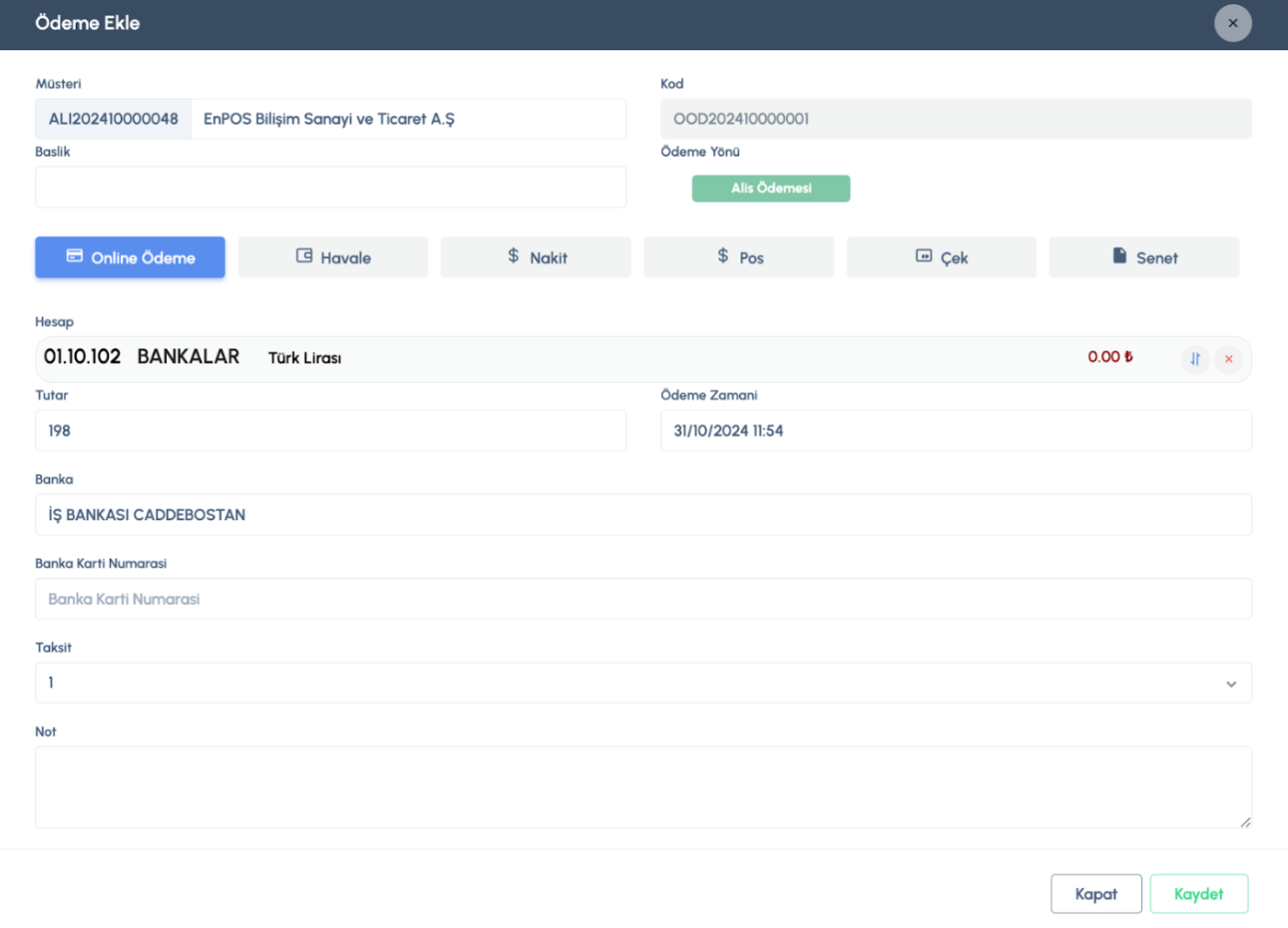Click into the Baslik text field

(x=330, y=188)
